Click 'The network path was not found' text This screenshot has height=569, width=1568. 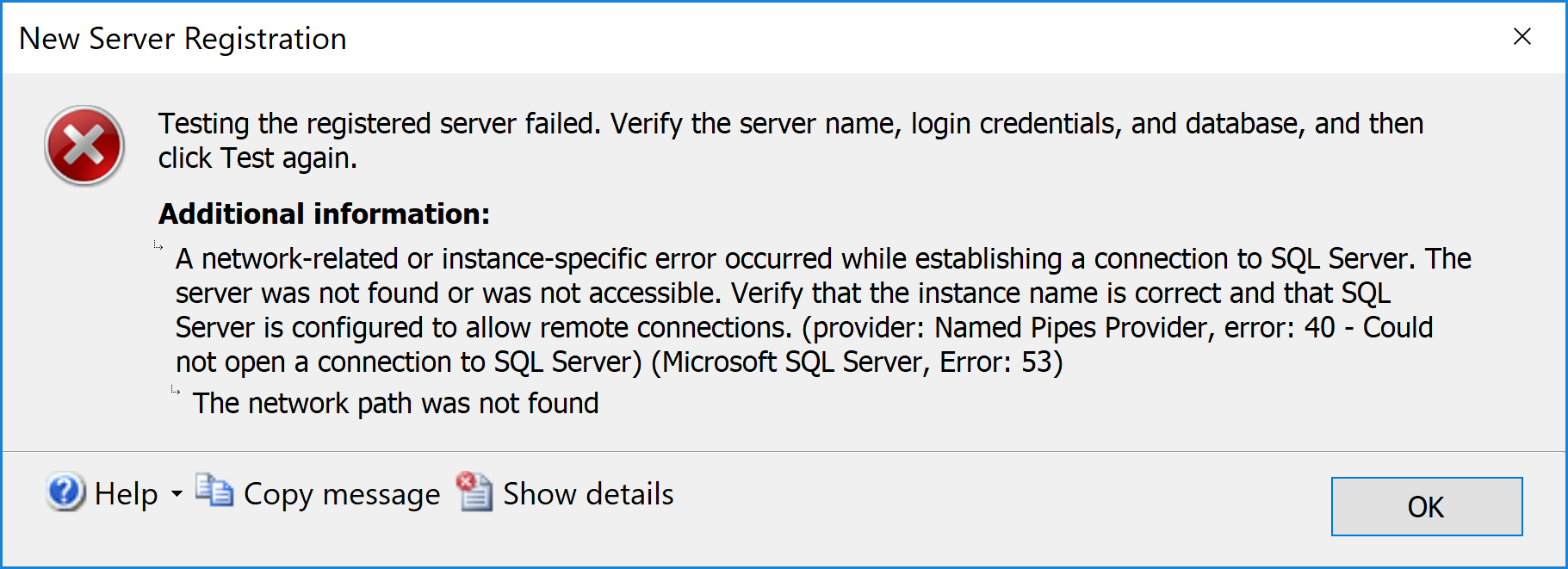click(395, 403)
